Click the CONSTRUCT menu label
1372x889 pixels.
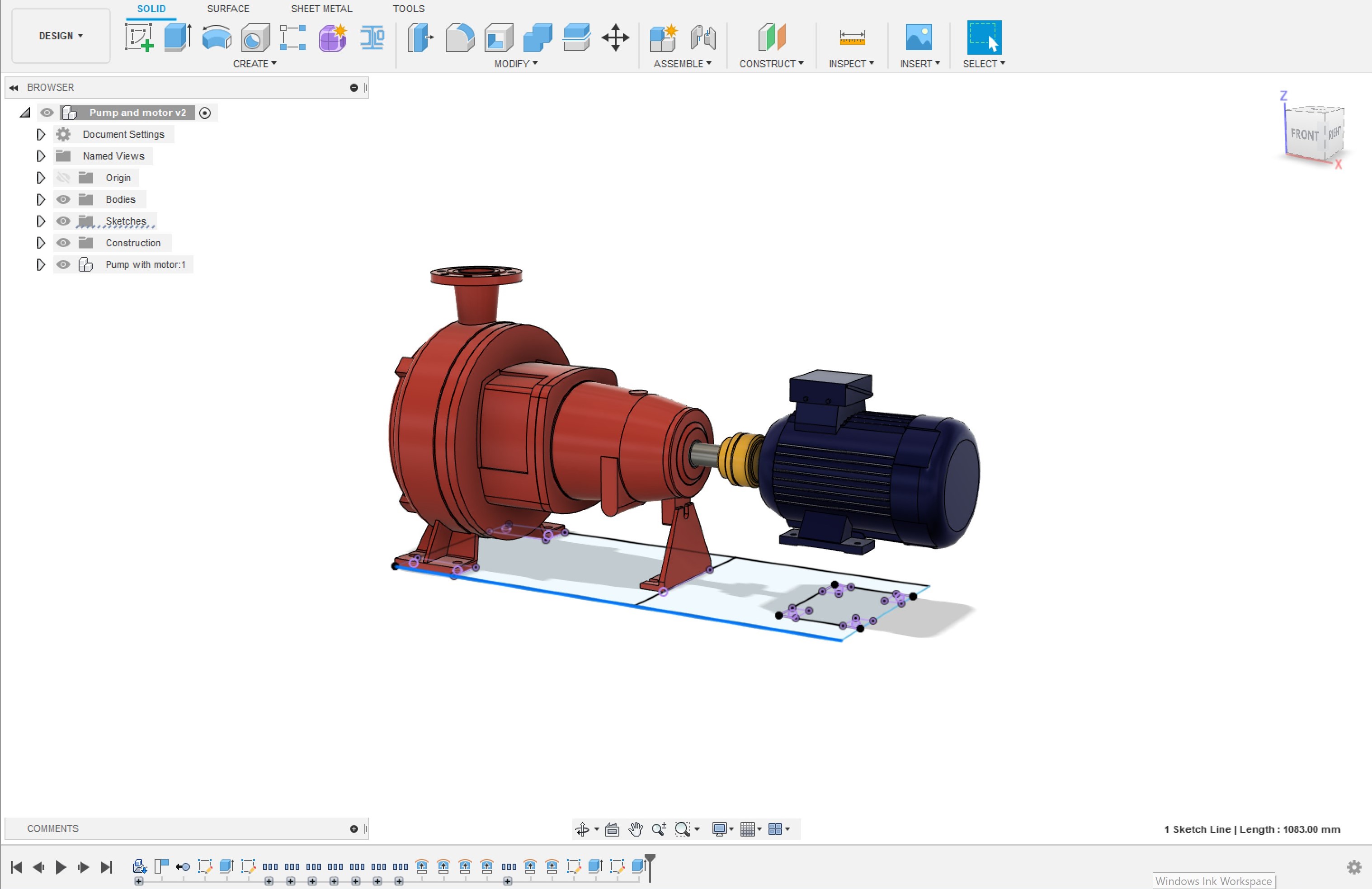(x=771, y=63)
